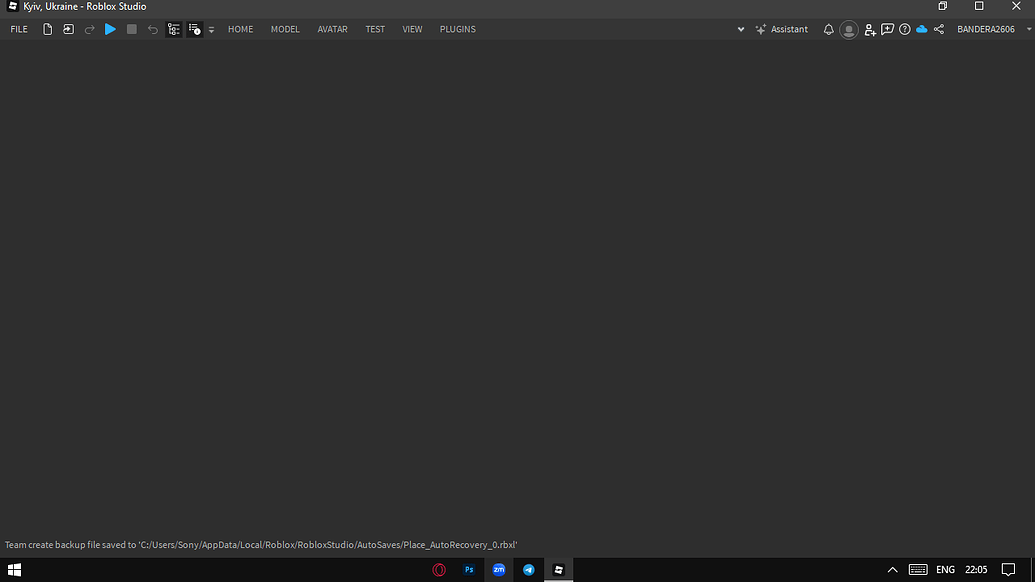The width and height of the screenshot is (1035, 582).
Task: Click the cloud save status icon
Action: [x=921, y=29]
